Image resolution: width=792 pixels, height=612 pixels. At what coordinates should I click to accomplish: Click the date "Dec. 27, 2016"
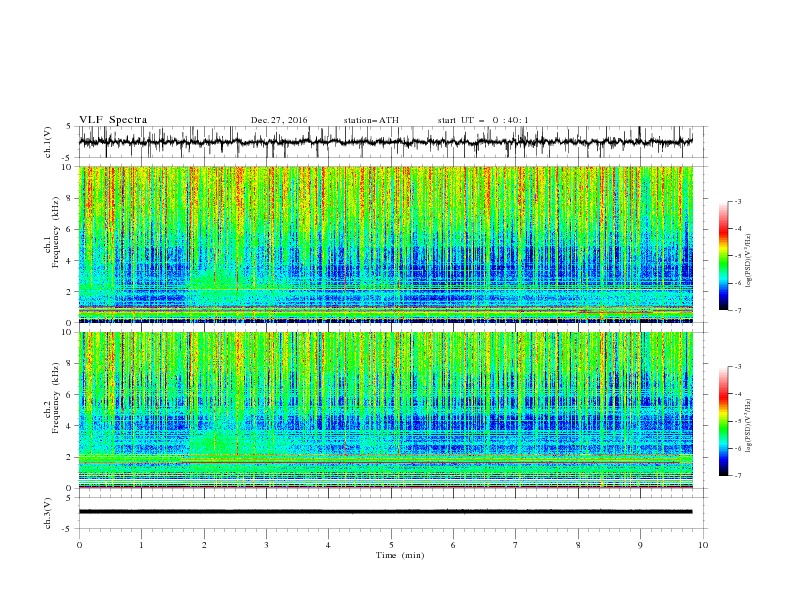(279, 120)
